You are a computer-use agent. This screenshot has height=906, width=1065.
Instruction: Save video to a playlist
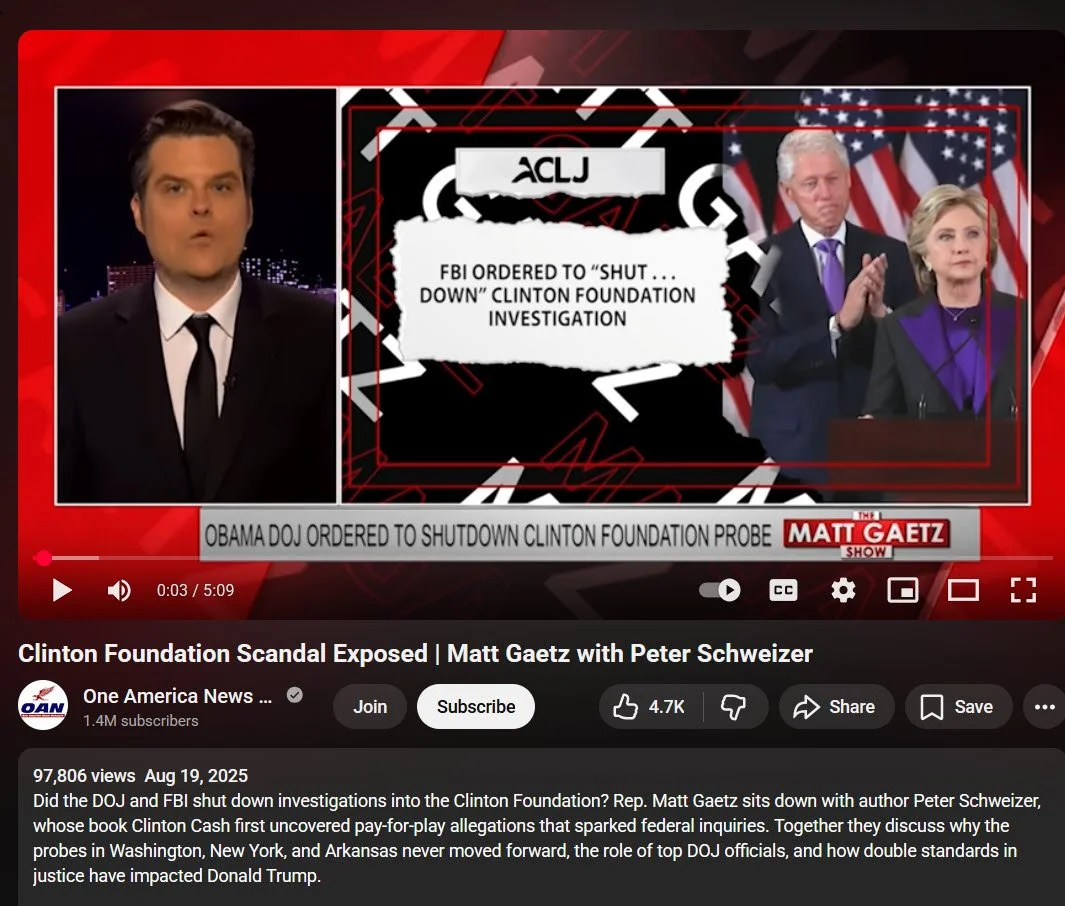[x=958, y=706]
